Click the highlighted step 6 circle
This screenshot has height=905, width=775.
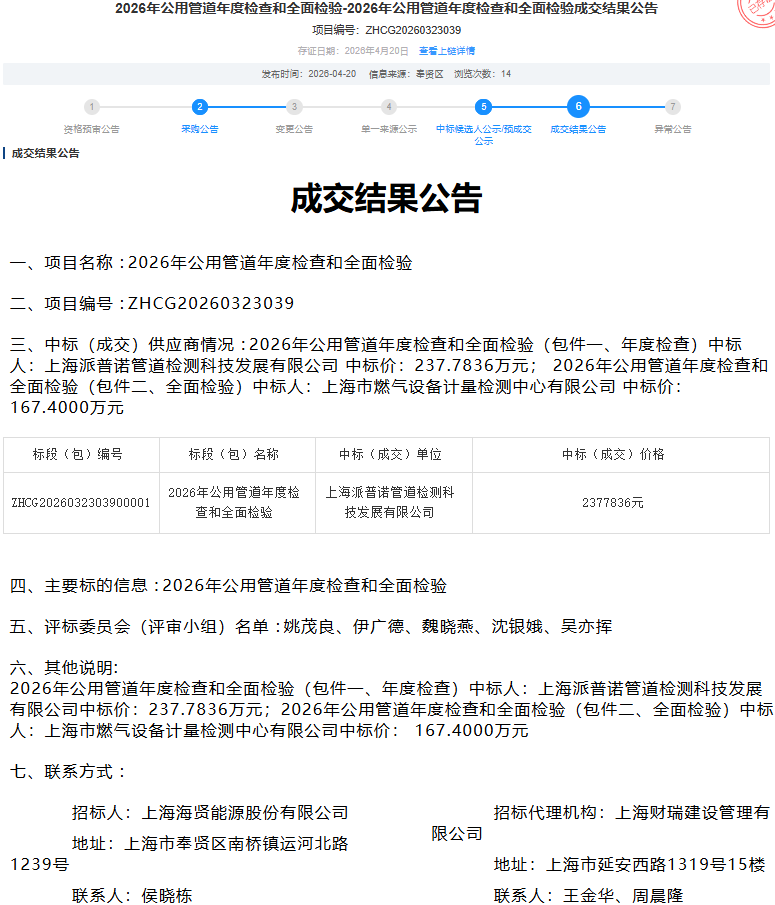click(x=578, y=107)
